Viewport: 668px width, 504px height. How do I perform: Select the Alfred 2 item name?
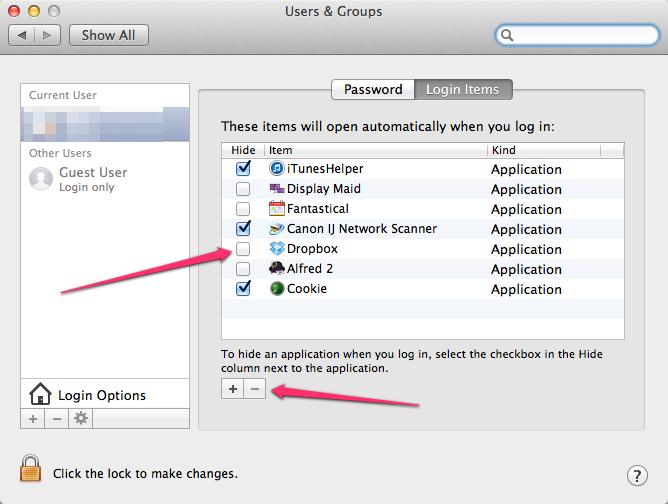pyautogui.click(x=310, y=268)
